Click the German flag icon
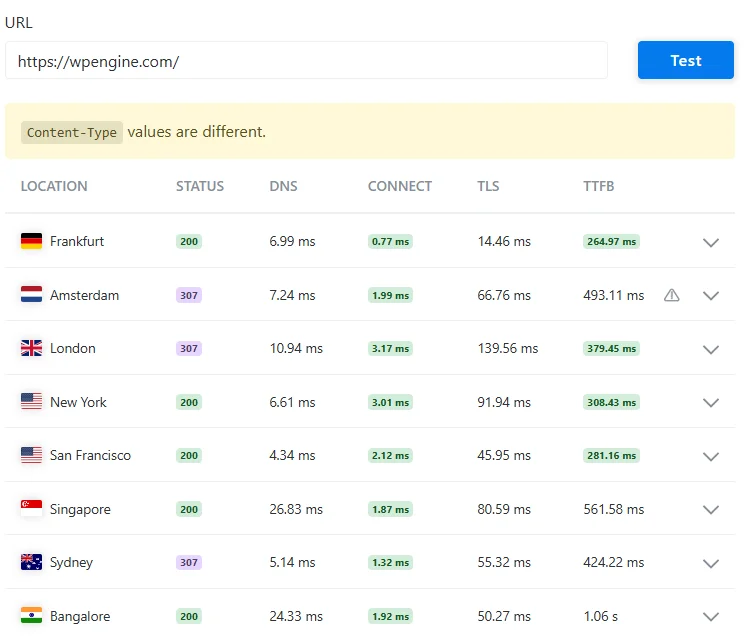The height and width of the screenshot is (637, 752). [31, 241]
